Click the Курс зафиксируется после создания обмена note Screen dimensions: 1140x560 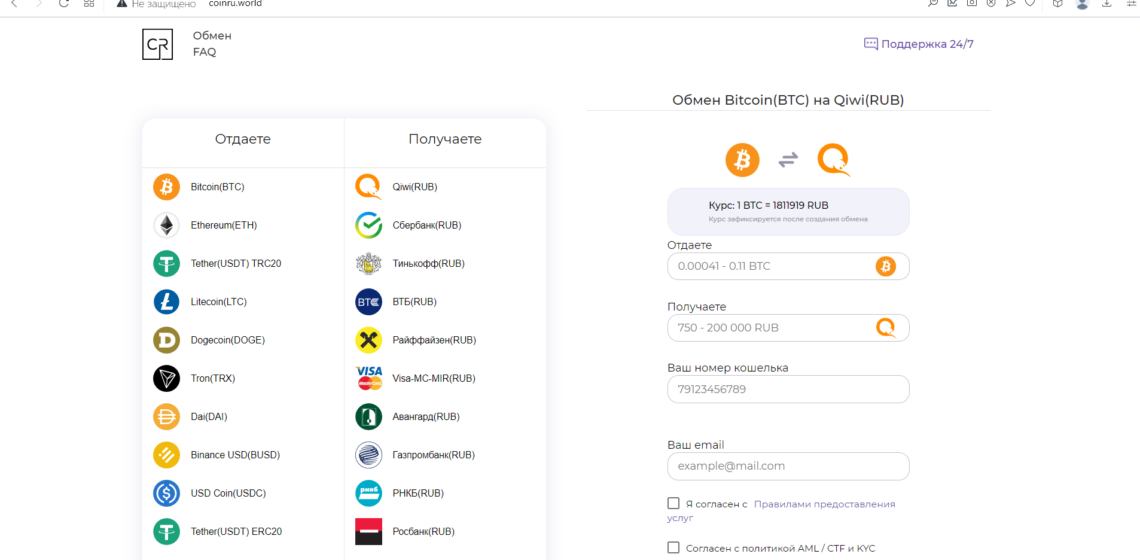[x=788, y=219]
